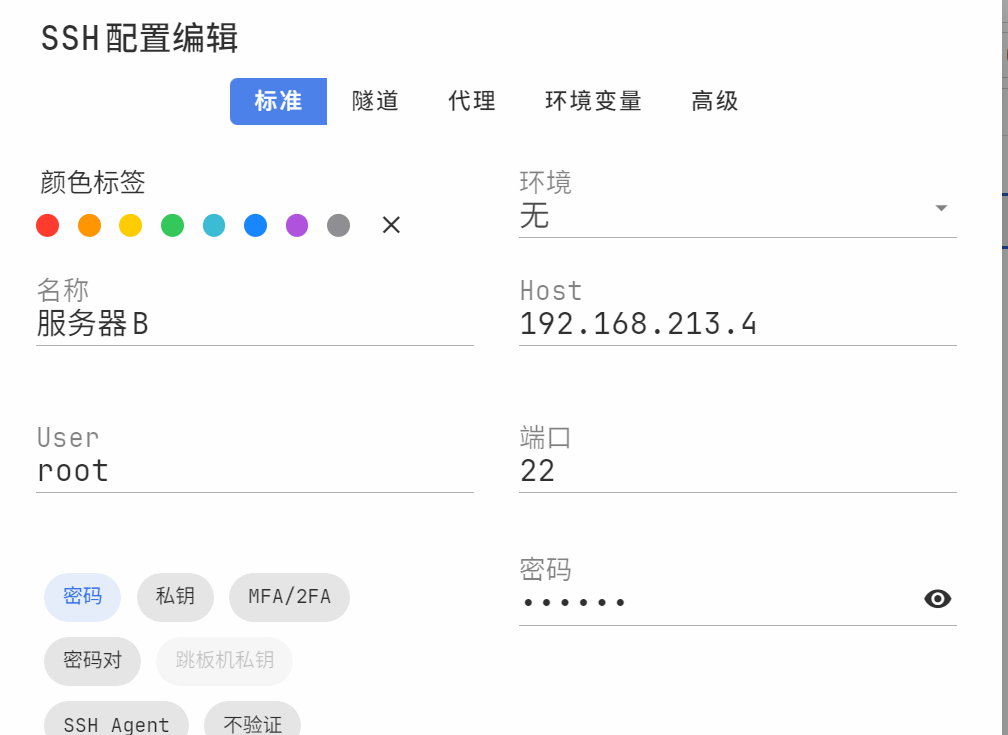Choose the green color label

(x=173, y=225)
